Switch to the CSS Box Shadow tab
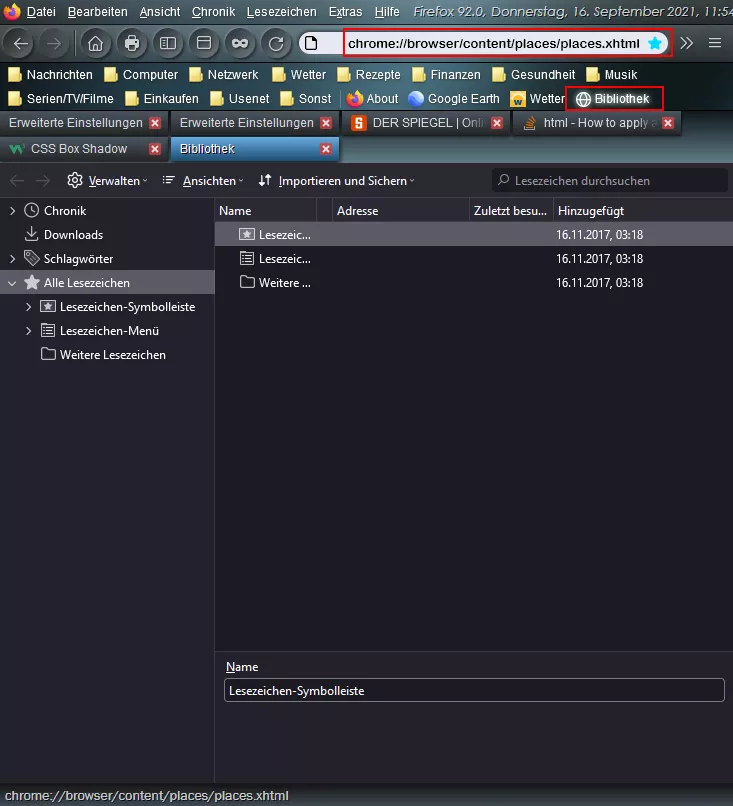 (x=78, y=149)
